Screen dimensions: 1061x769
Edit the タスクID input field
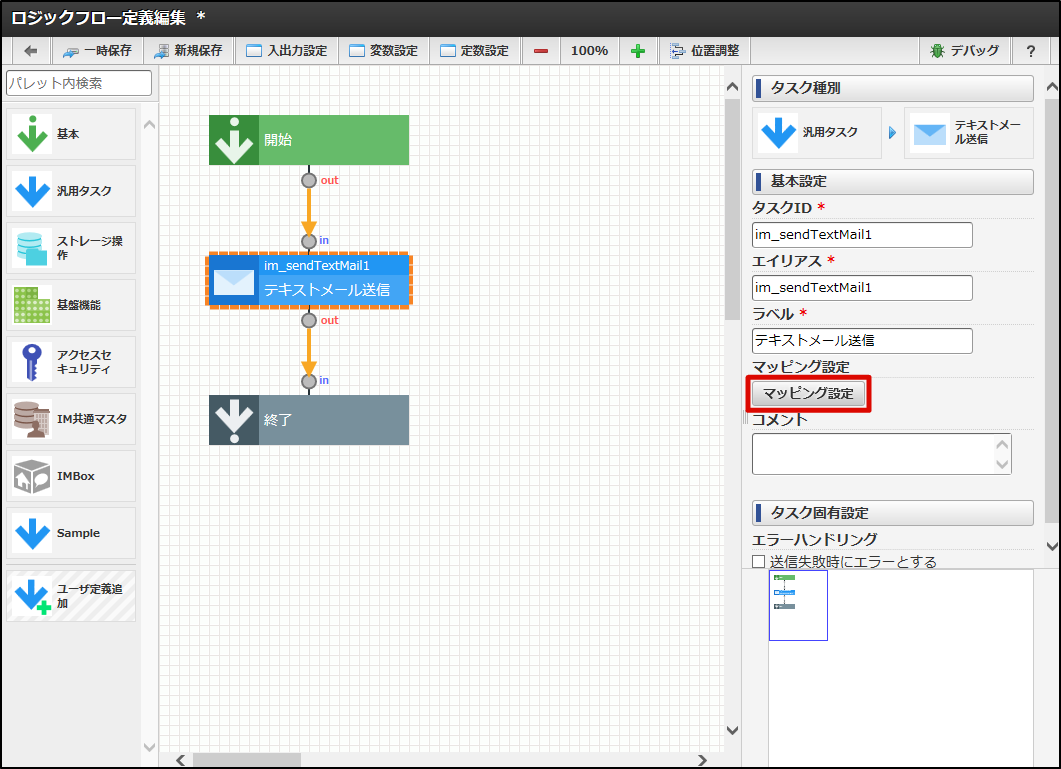862,235
